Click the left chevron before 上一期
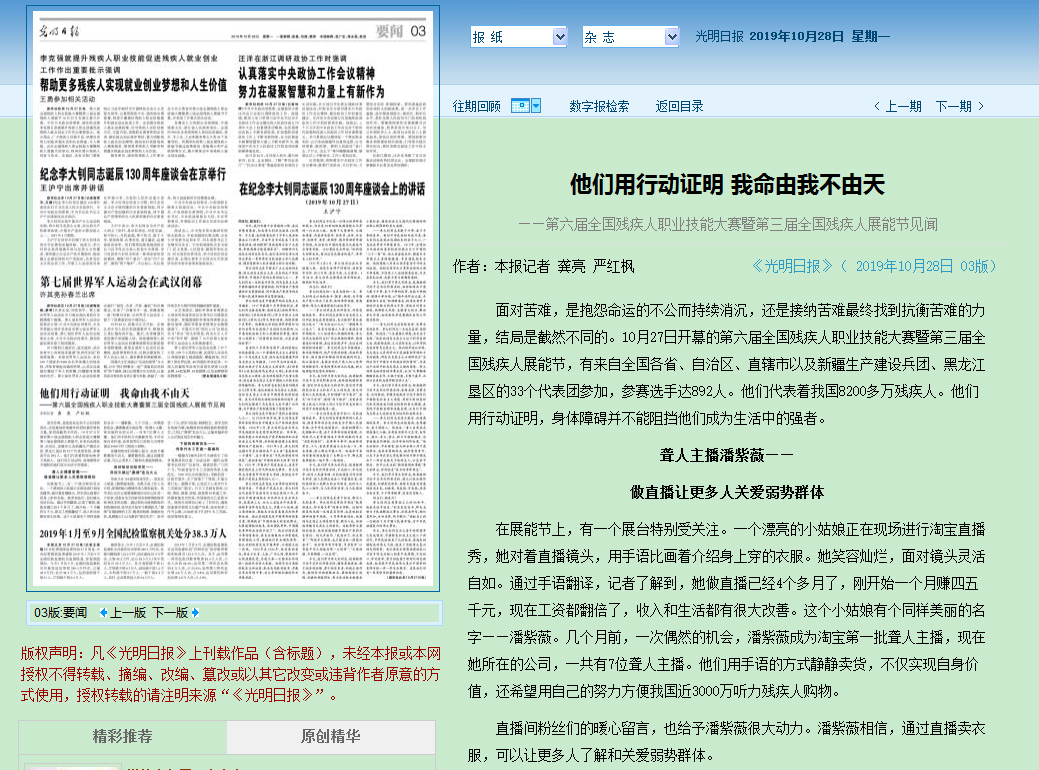Screen dimensions: 1039x770 point(877,106)
